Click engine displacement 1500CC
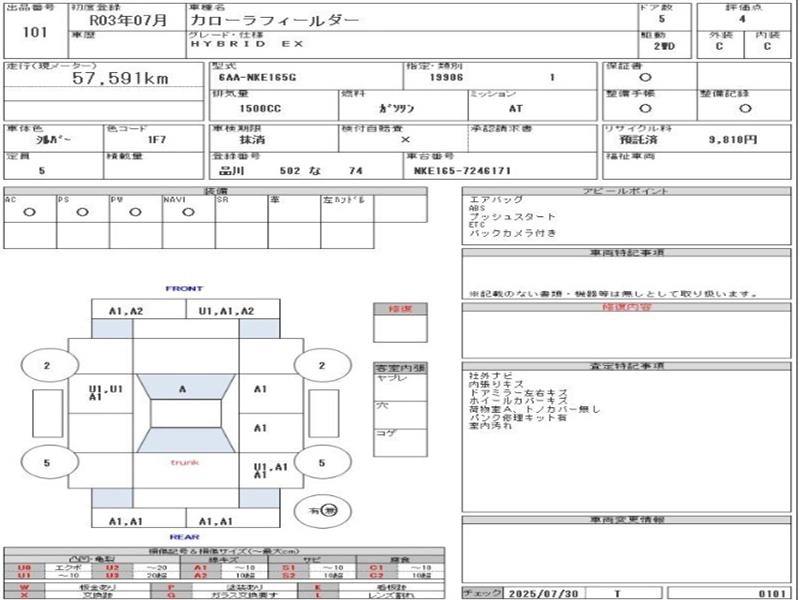This screenshot has width=800, height=600. coord(260,109)
